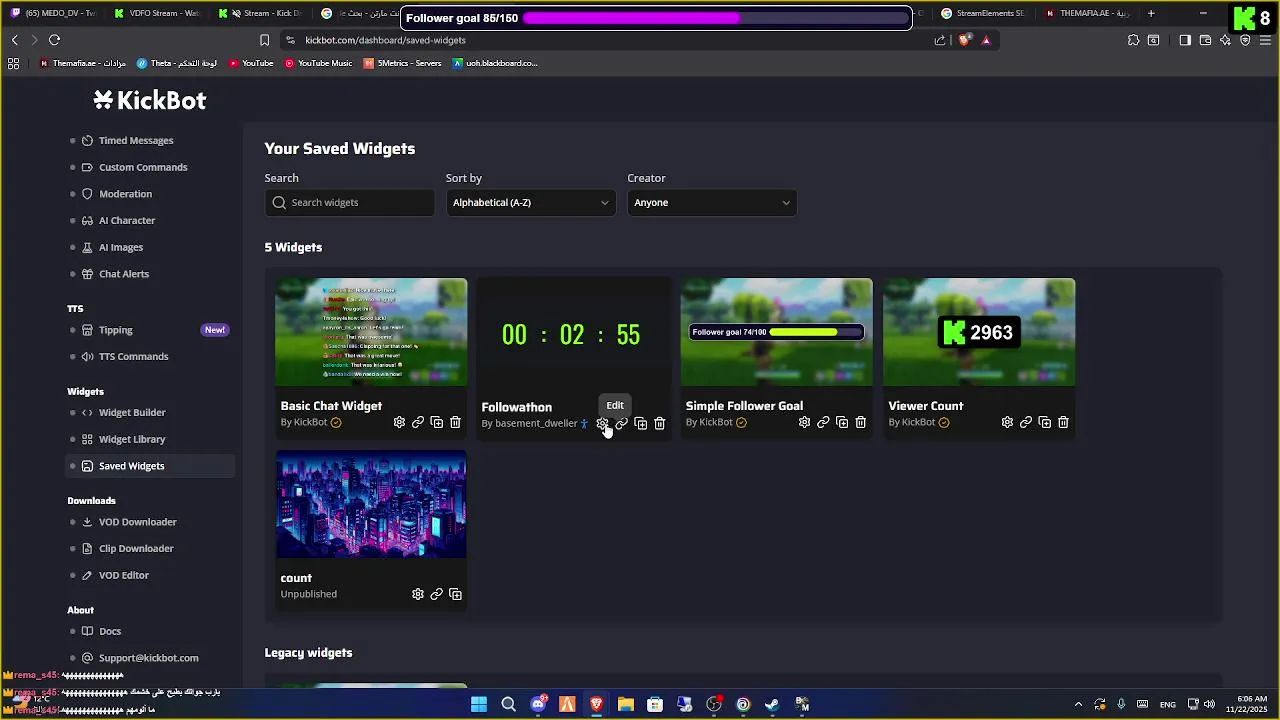Open Widget Builder
This screenshot has width=1280, height=720.
click(132, 412)
